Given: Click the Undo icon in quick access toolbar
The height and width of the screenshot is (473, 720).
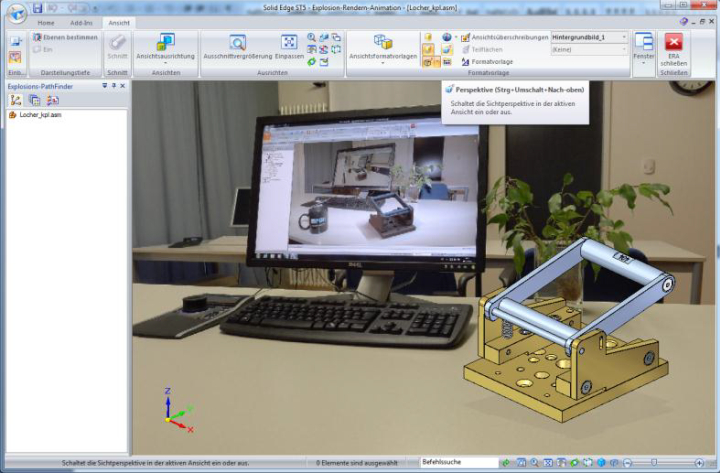Looking at the screenshot, I should (x=54, y=8).
